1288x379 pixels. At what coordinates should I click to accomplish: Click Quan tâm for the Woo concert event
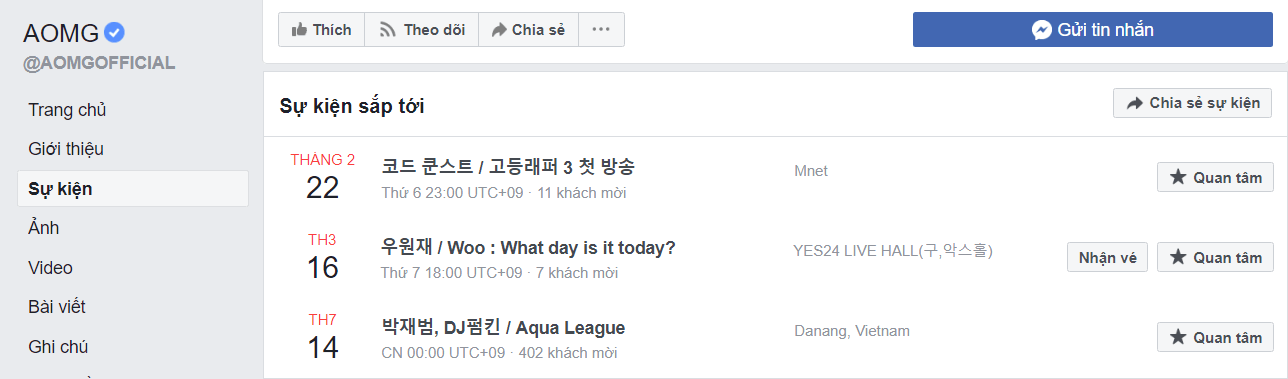pyautogui.click(x=1215, y=257)
